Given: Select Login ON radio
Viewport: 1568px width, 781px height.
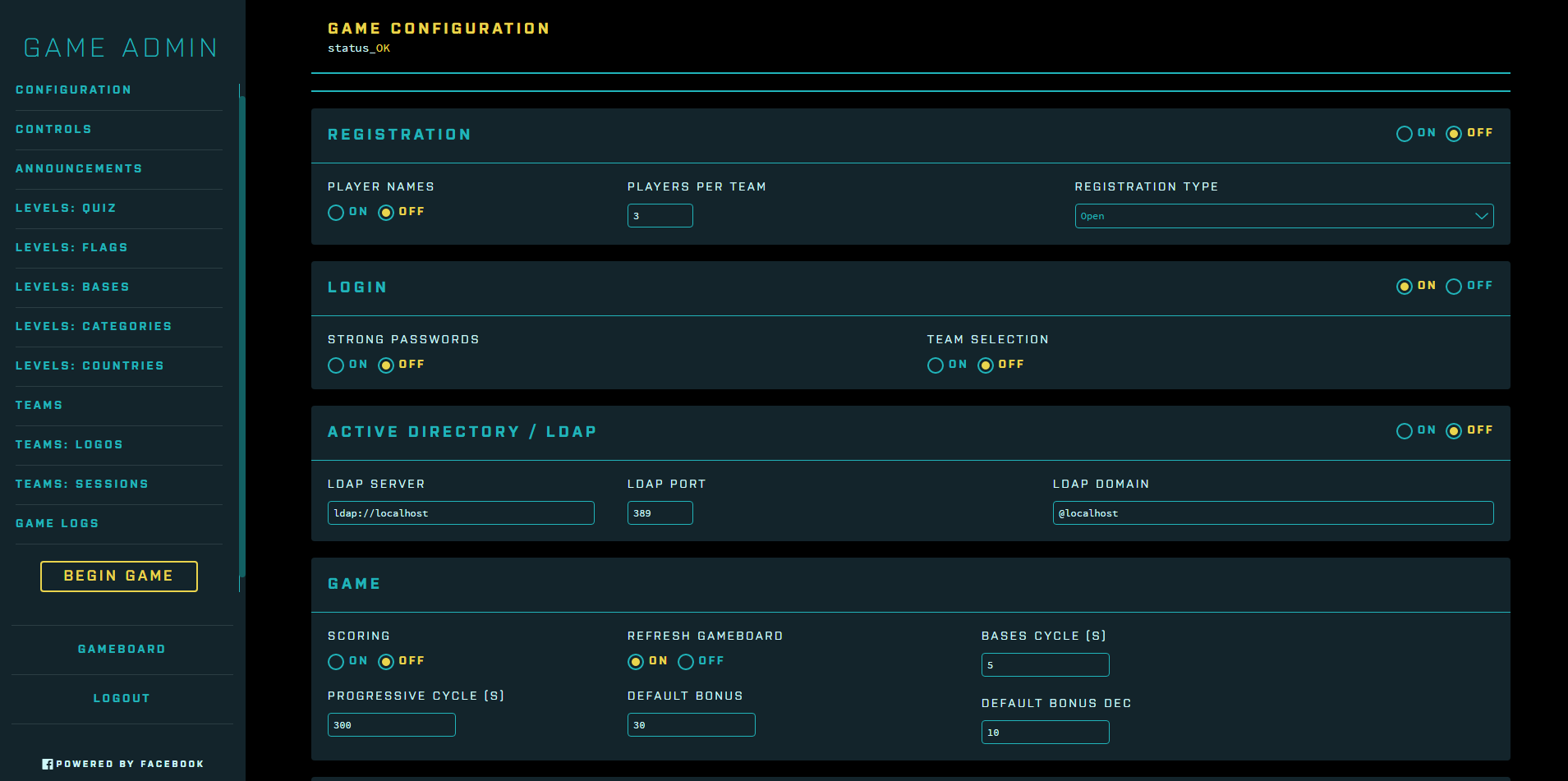Looking at the screenshot, I should pyautogui.click(x=1405, y=287).
